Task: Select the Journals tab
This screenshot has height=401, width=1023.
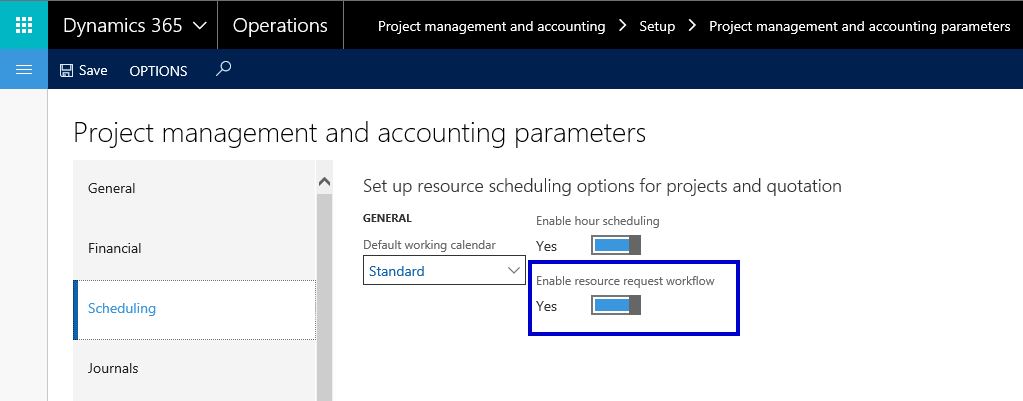Action: [113, 368]
